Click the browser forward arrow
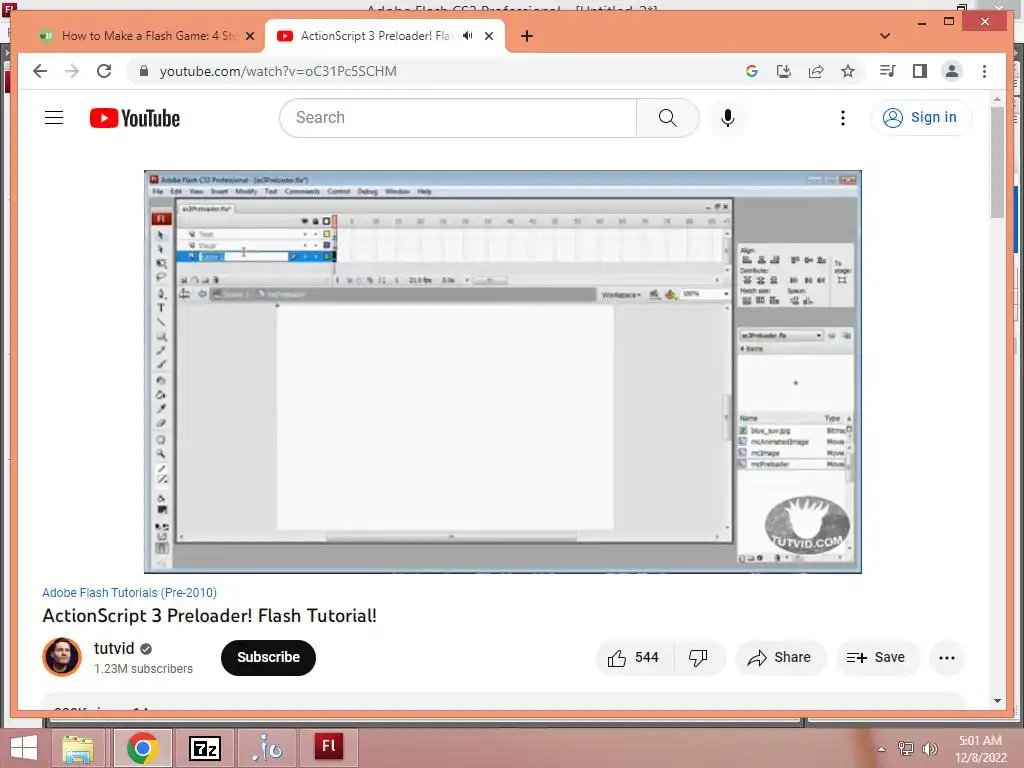 (x=72, y=71)
